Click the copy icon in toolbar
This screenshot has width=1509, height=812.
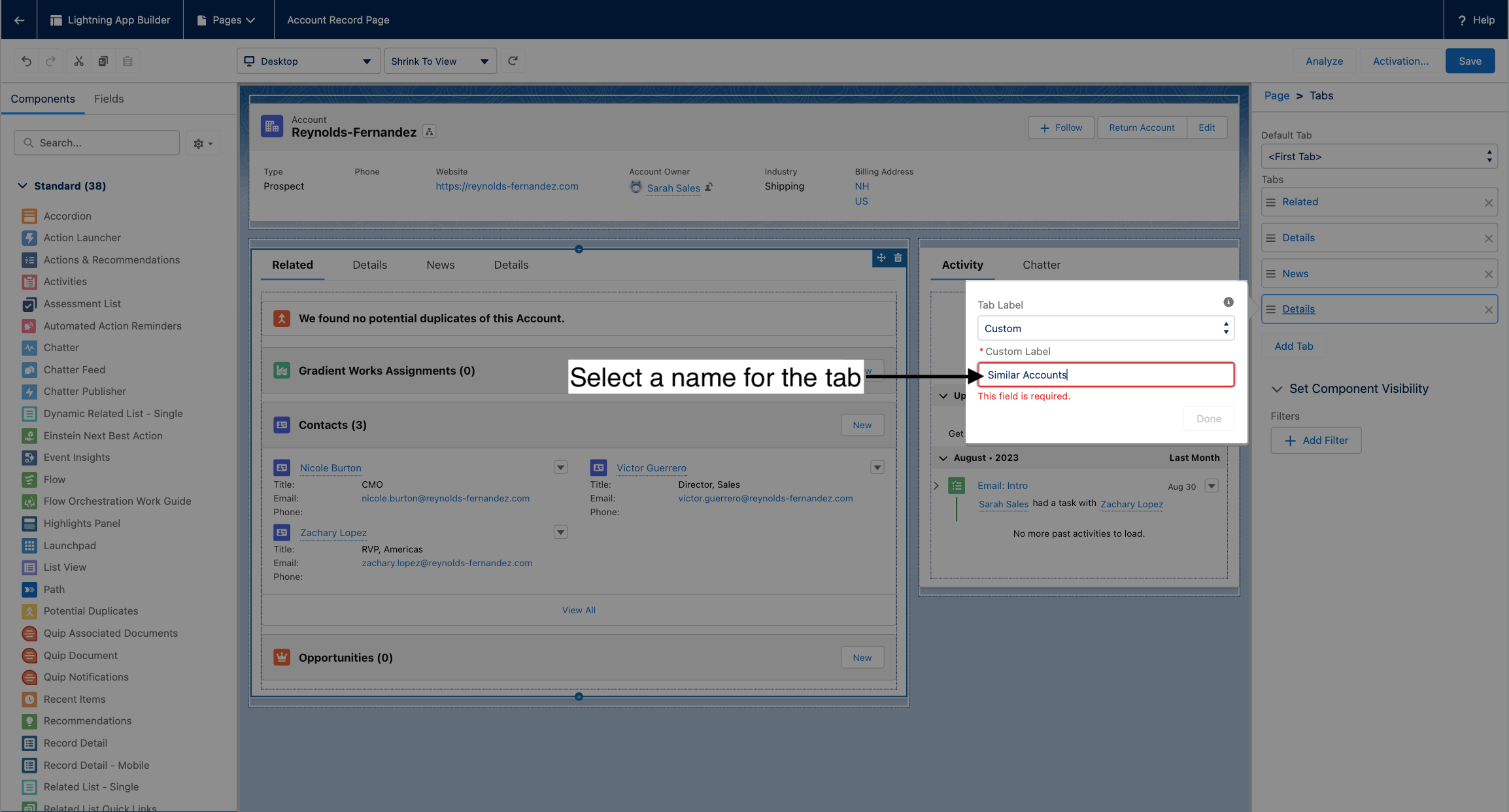[x=103, y=61]
